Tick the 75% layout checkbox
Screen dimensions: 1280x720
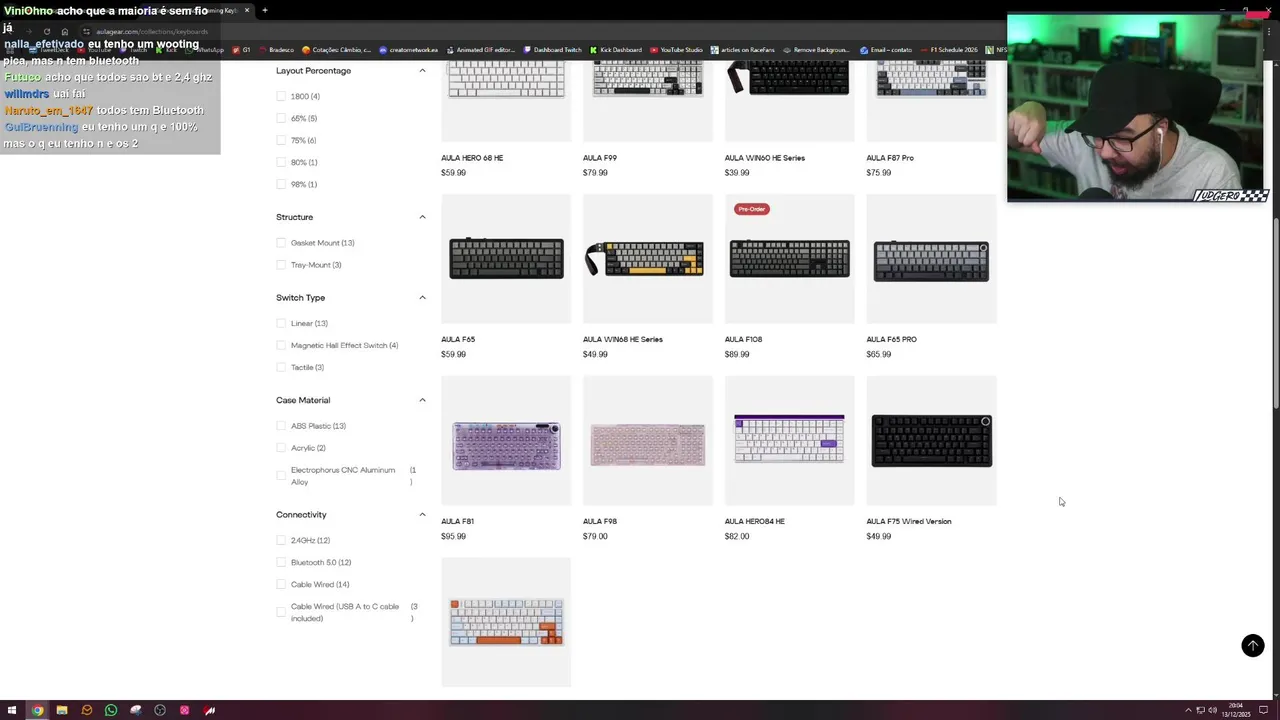[x=281, y=140]
